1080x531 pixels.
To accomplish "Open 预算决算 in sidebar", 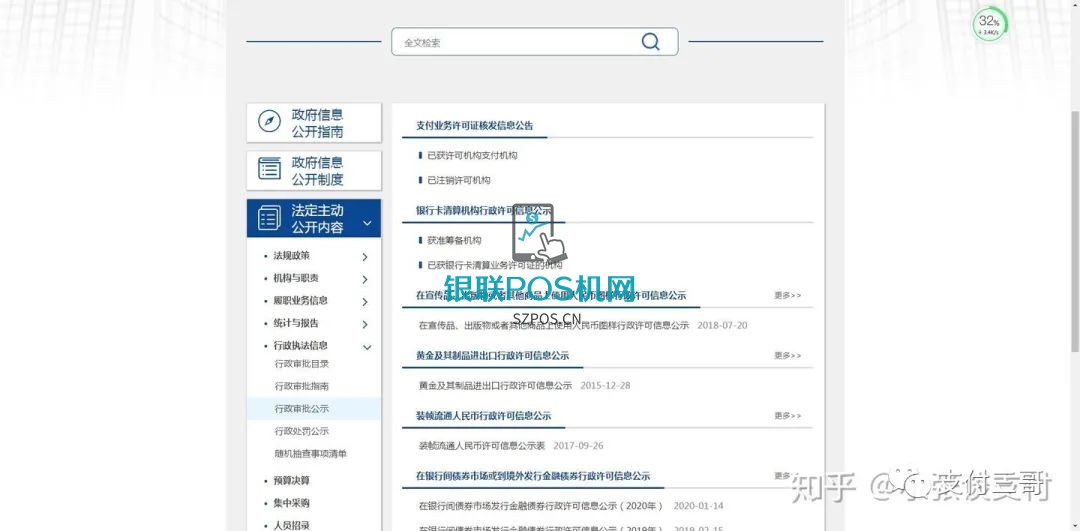I will [291, 481].
